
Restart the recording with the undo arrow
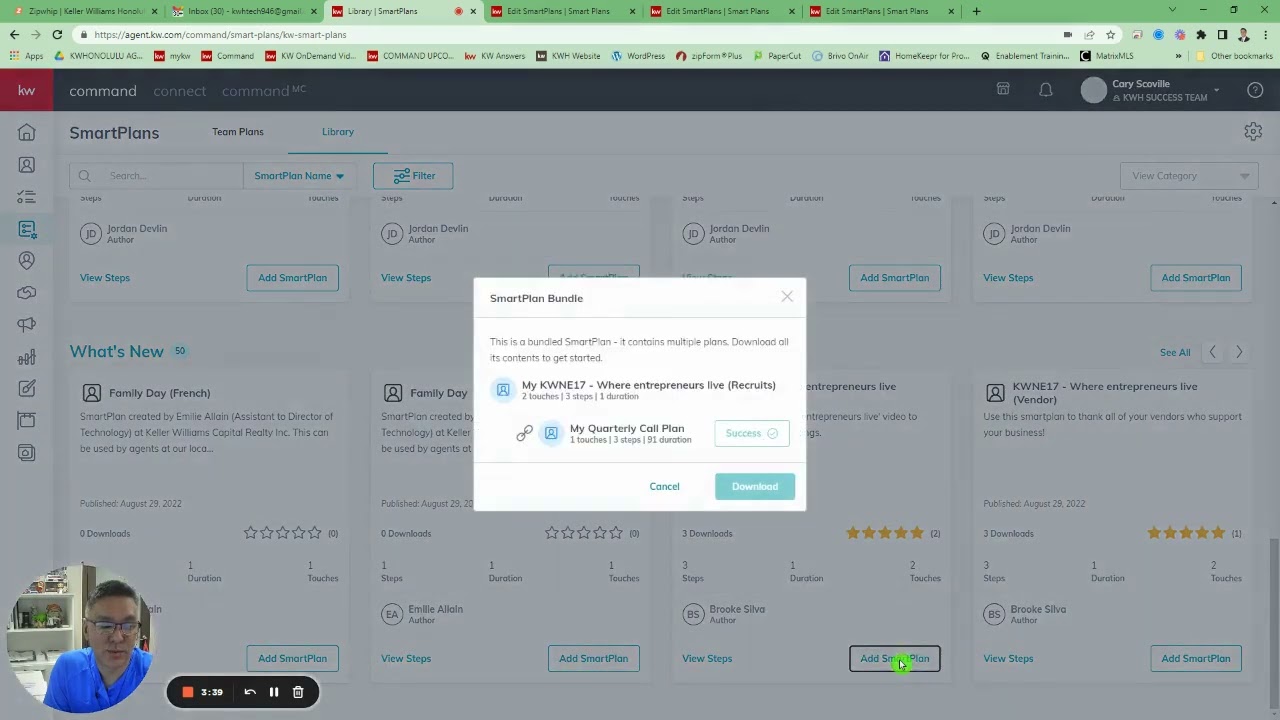(250, 692)
